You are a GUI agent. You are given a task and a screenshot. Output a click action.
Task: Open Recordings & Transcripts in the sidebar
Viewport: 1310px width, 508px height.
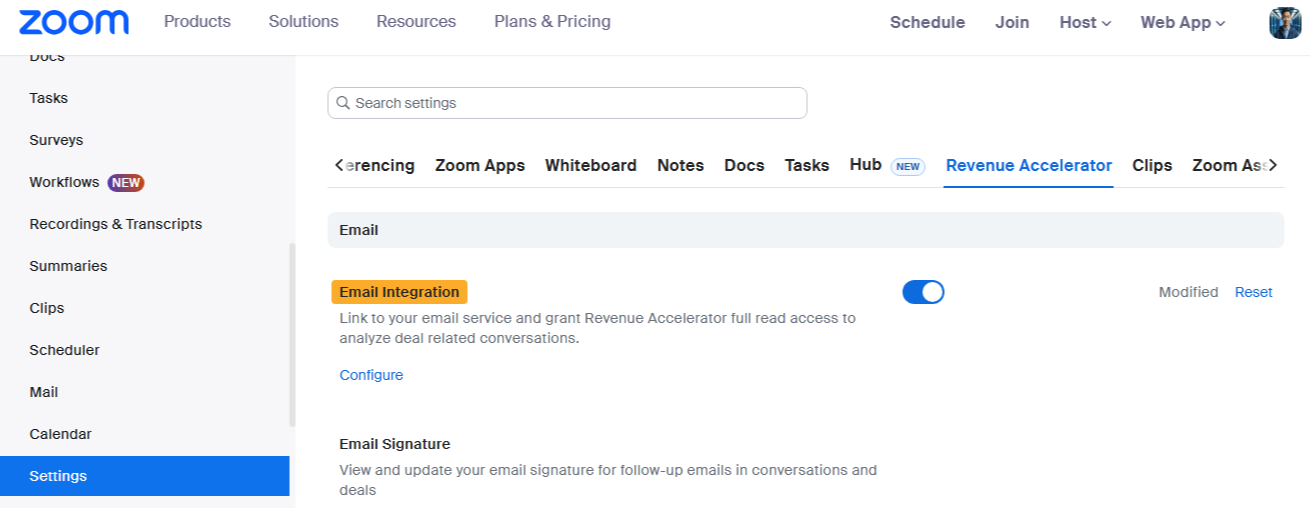(x=116, y=224)
